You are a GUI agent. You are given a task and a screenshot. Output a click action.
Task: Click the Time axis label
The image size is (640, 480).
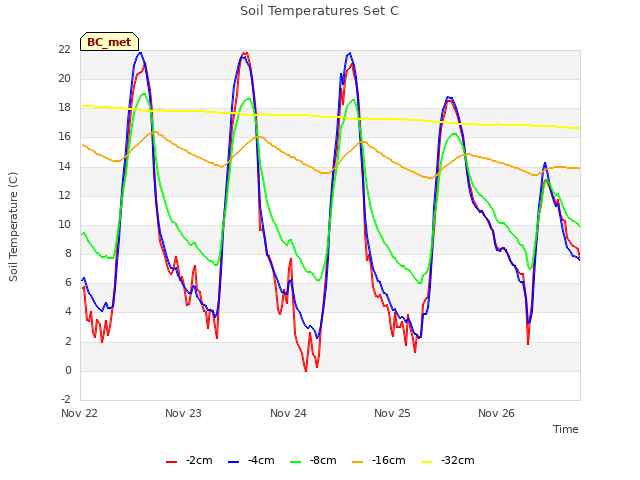point(566,429)
